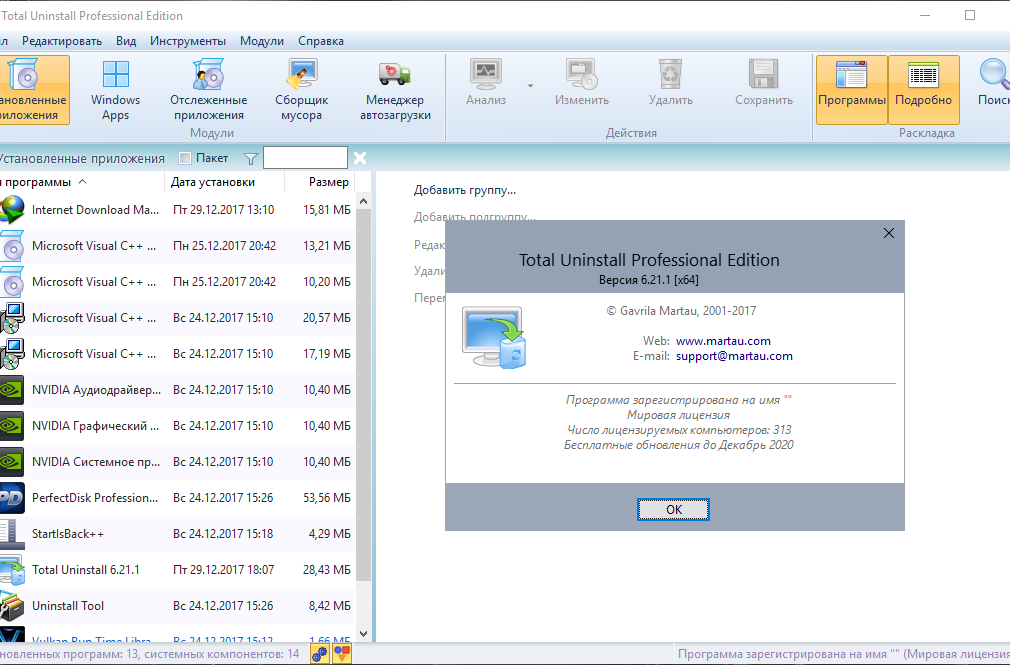Click support@martau.com email link
The image size is (1010, 665).
(734, 356)
